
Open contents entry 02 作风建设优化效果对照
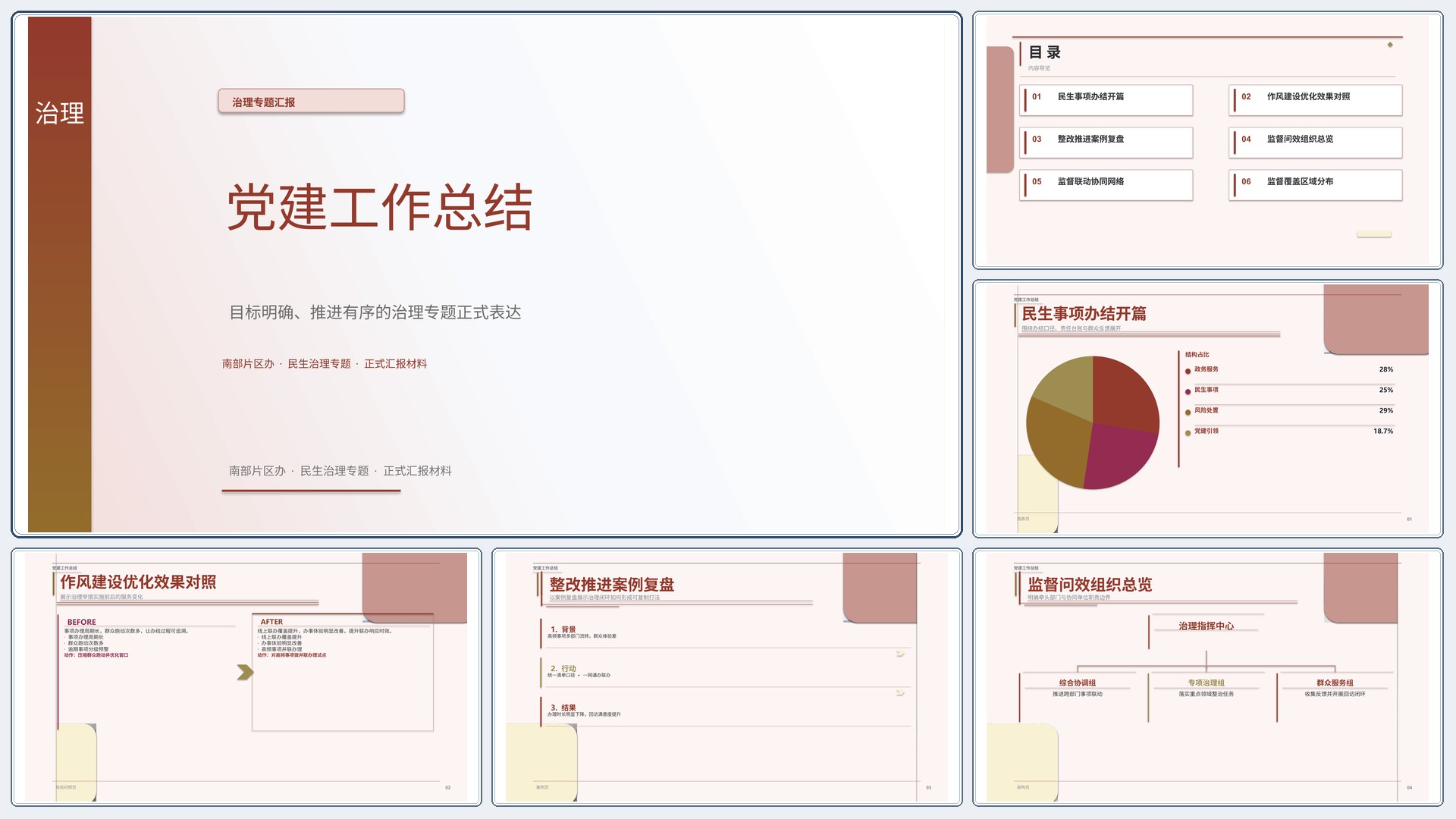click(1316, 99)
